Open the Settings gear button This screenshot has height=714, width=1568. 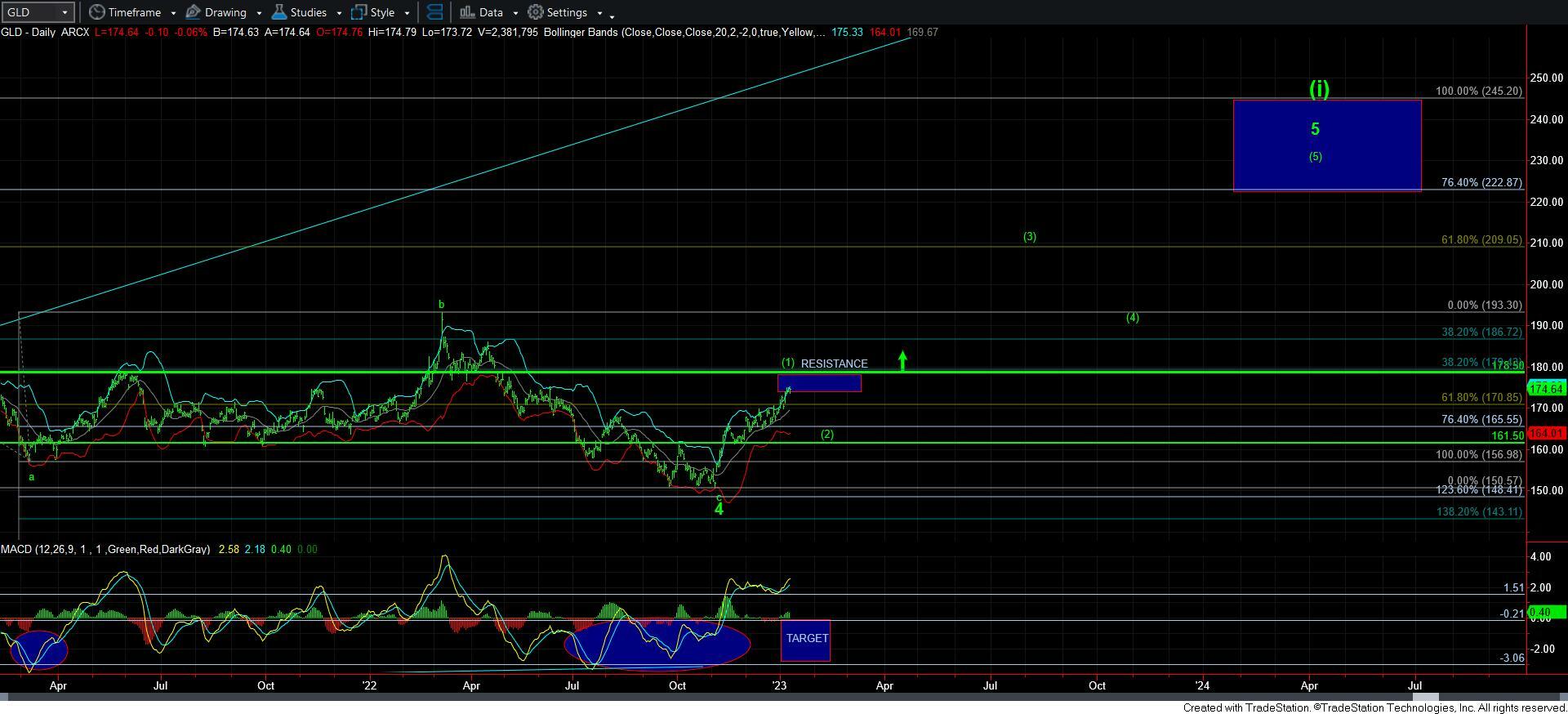point(558,12)
